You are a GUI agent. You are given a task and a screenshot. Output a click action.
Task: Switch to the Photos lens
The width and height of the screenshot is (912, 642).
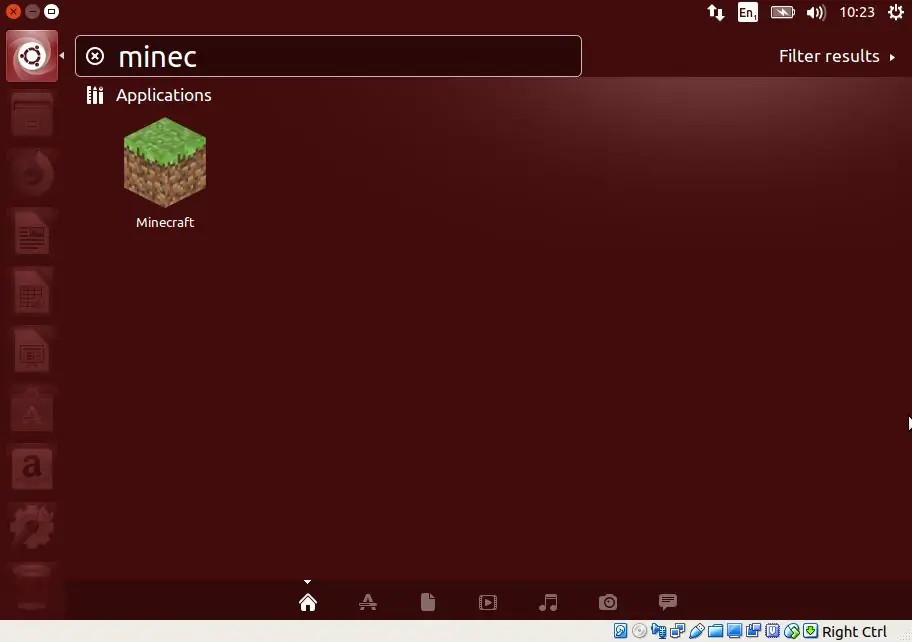(x=608, y=602)
